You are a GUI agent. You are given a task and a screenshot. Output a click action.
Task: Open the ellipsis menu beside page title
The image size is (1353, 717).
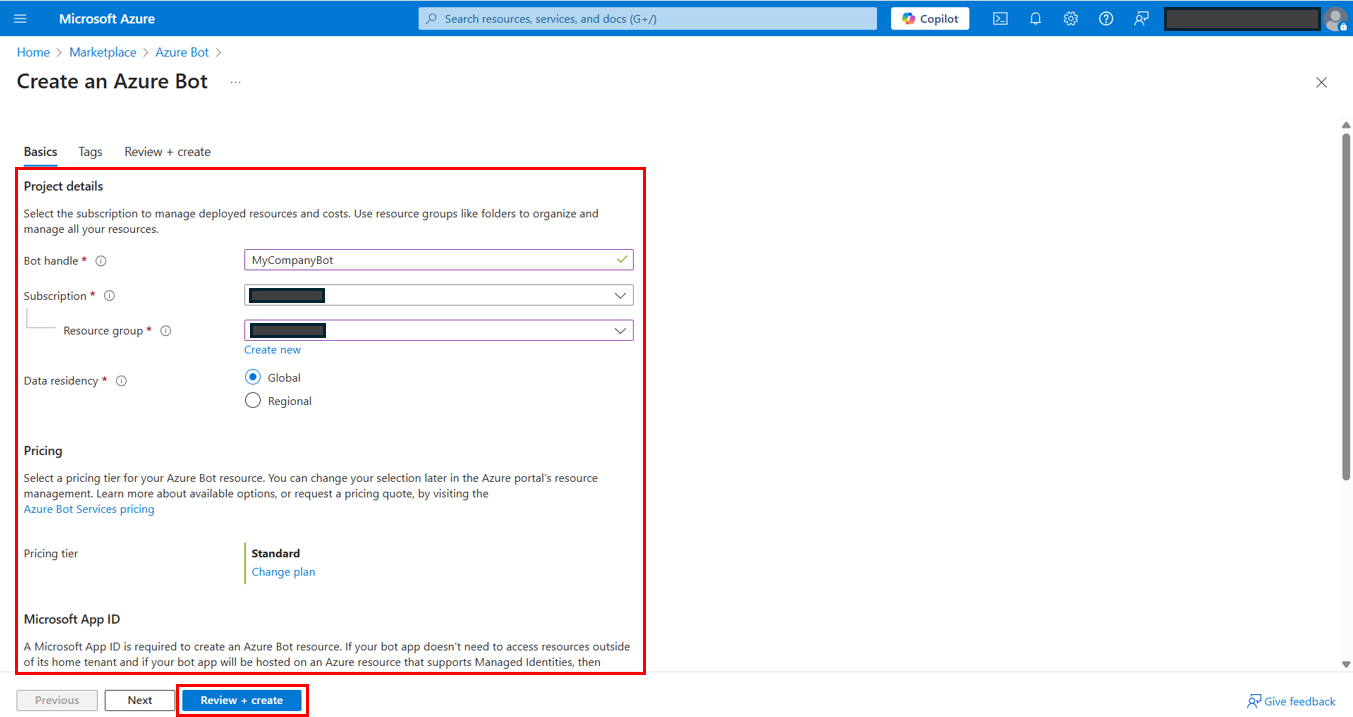[x=236, y=83]
